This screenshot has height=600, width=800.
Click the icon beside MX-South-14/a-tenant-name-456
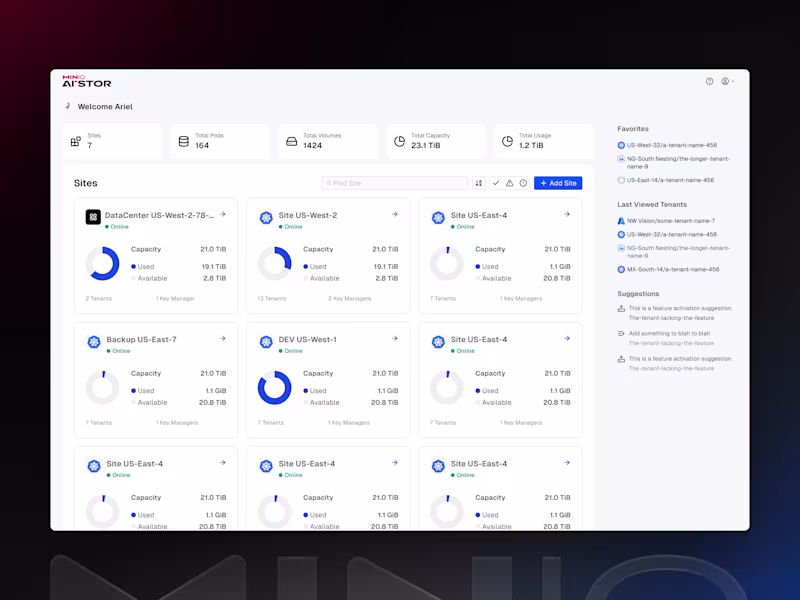pyautogui.click(x=621, y=269)
